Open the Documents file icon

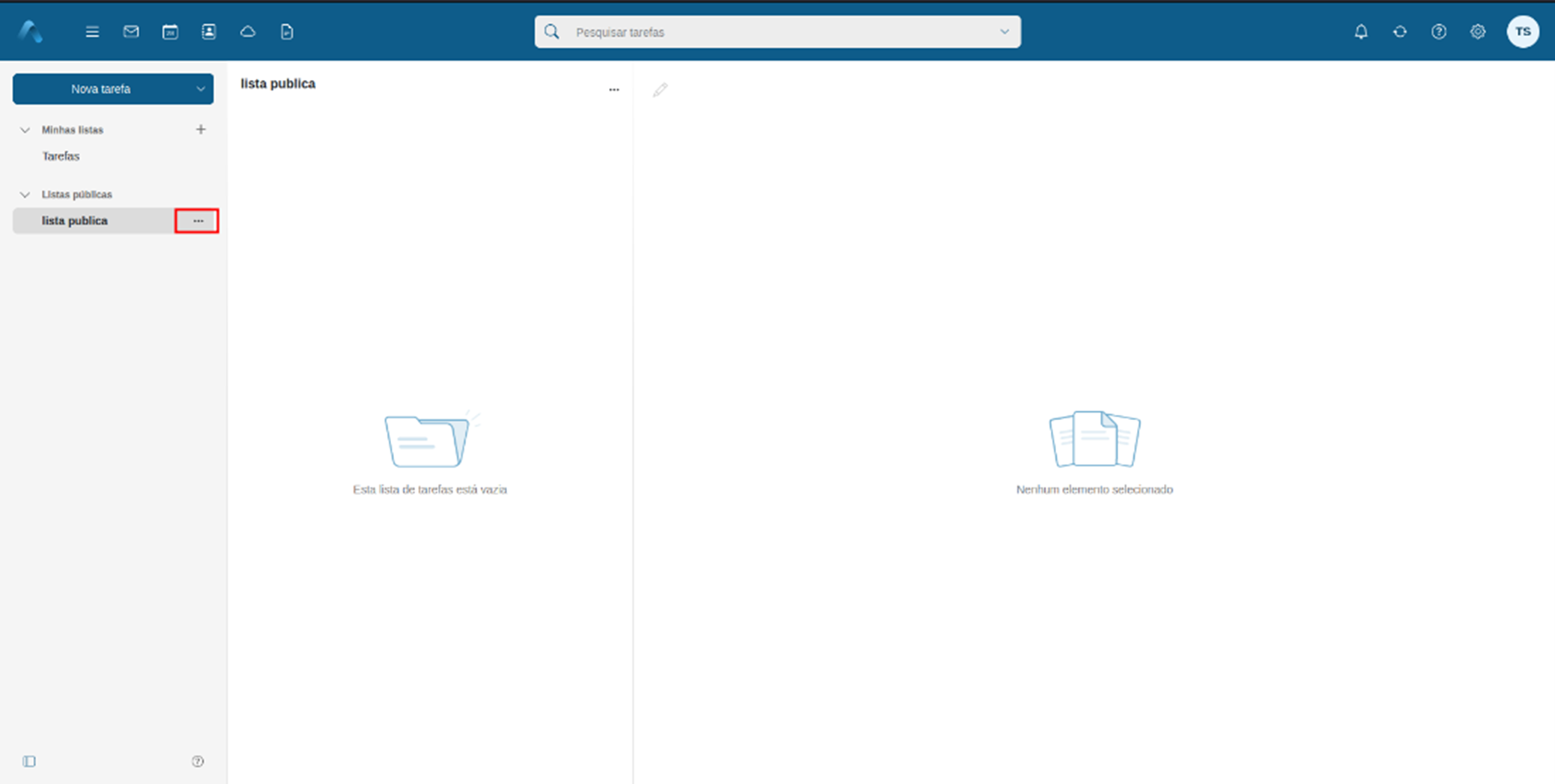click(287, 31)
